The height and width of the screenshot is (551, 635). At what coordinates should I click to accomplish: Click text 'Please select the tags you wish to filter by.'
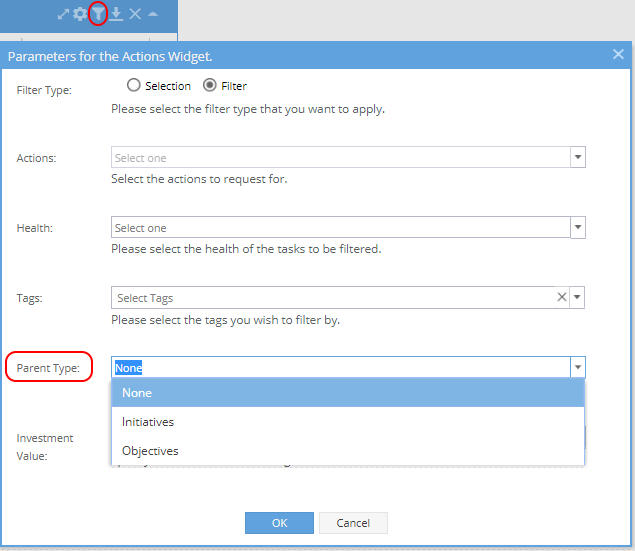[x=226, y=320]
